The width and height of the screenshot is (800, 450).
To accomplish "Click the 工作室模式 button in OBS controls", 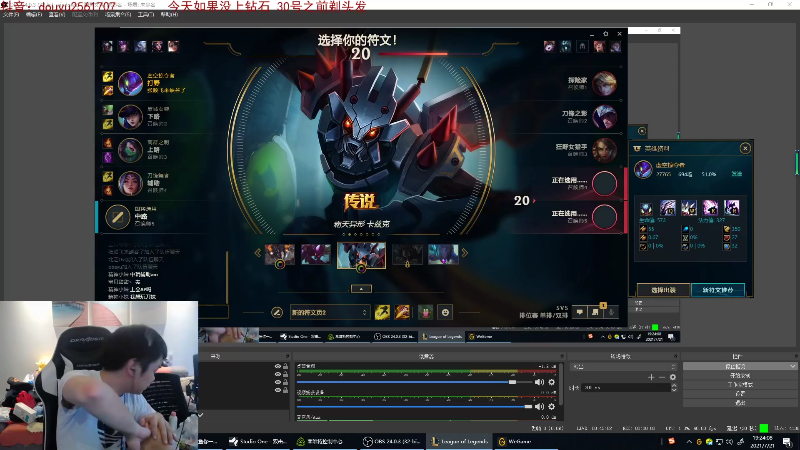I will (x=740, y=385).
